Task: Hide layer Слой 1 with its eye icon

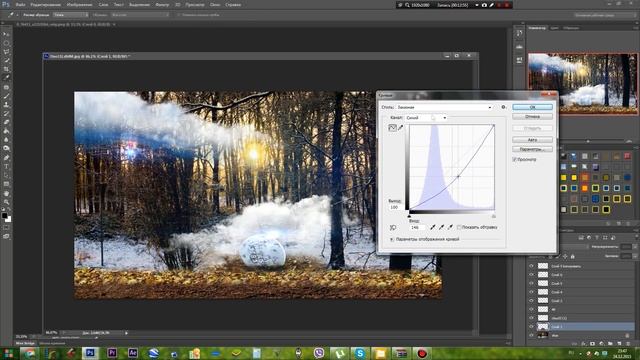Action: (x=531, y=327)
